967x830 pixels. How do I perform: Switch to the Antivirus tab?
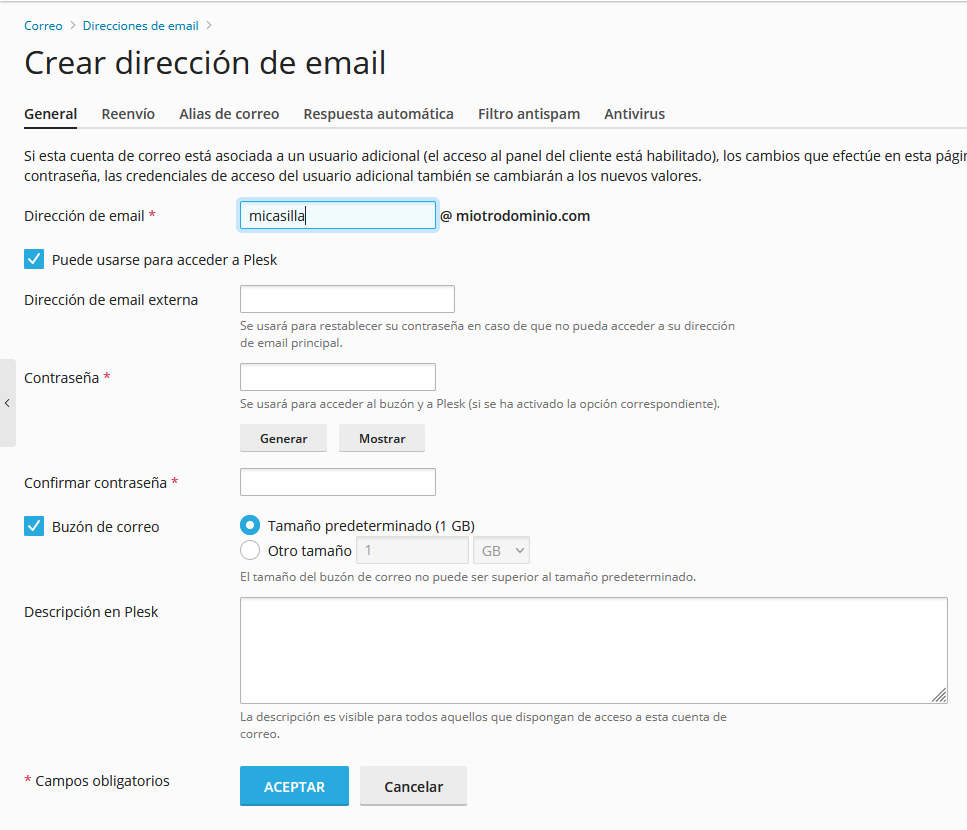coord(634,114)
